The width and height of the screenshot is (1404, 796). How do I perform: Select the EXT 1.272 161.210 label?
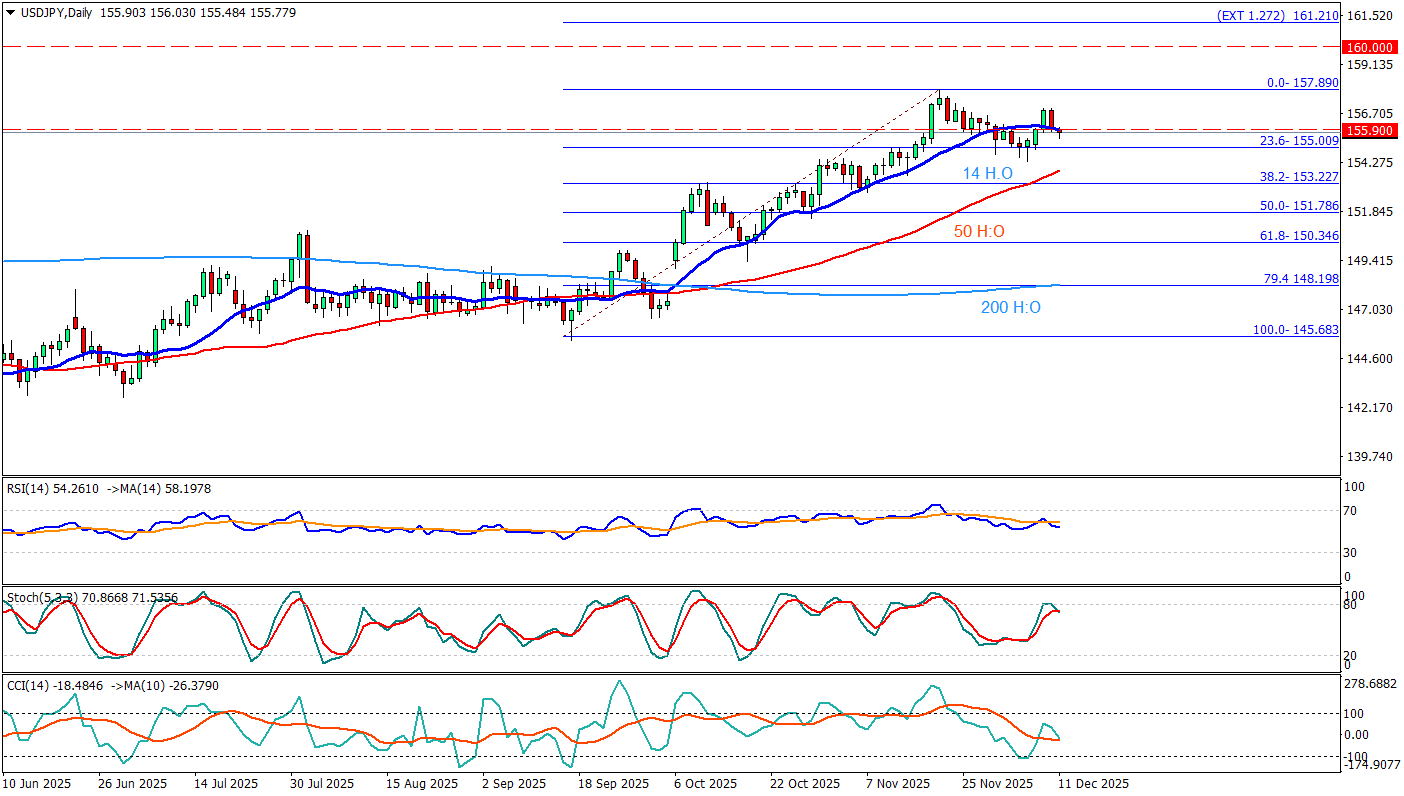pyautogui.click(x=1277, y=16)
